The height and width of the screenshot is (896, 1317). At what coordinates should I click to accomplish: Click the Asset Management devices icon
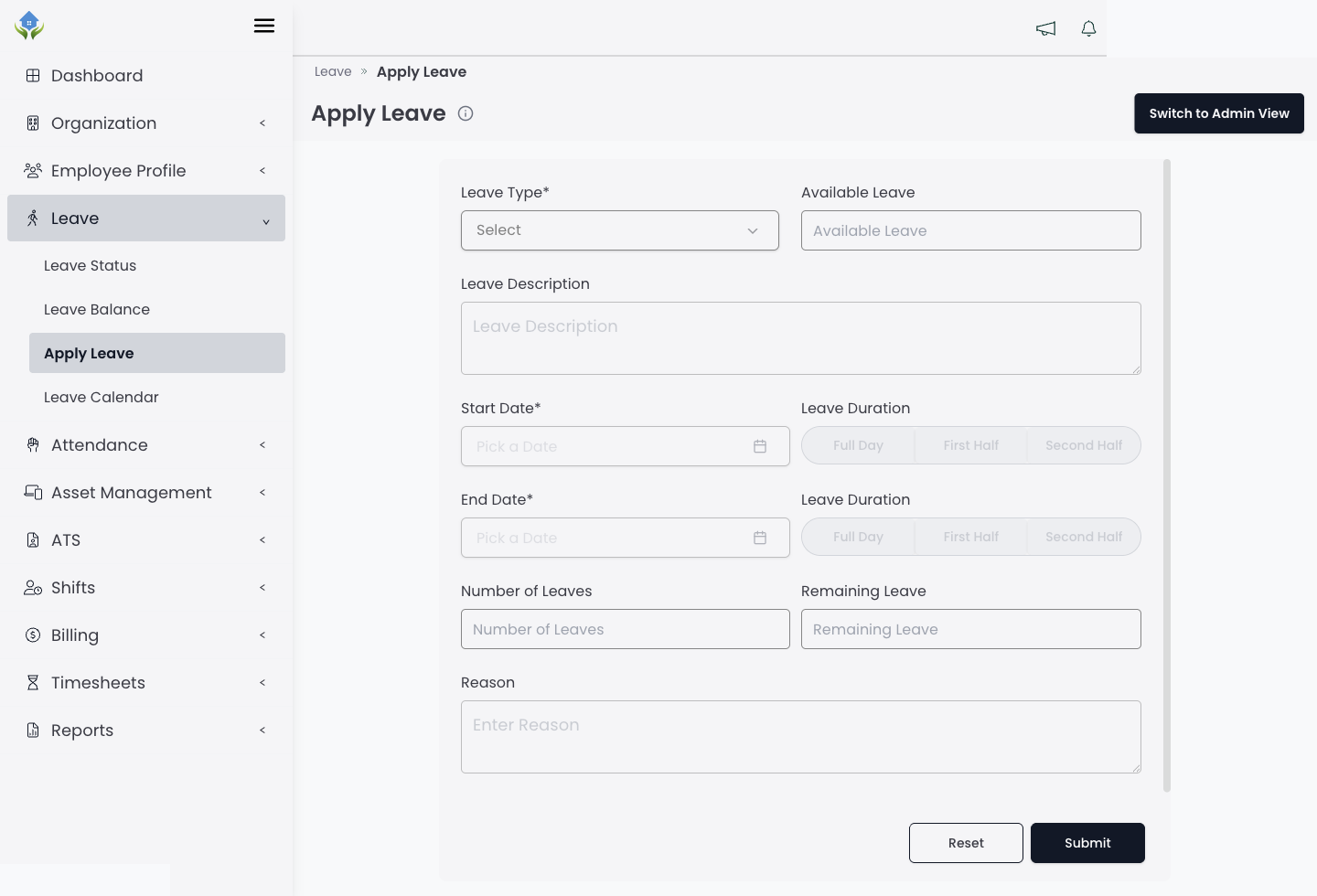[x=33, y=493]
